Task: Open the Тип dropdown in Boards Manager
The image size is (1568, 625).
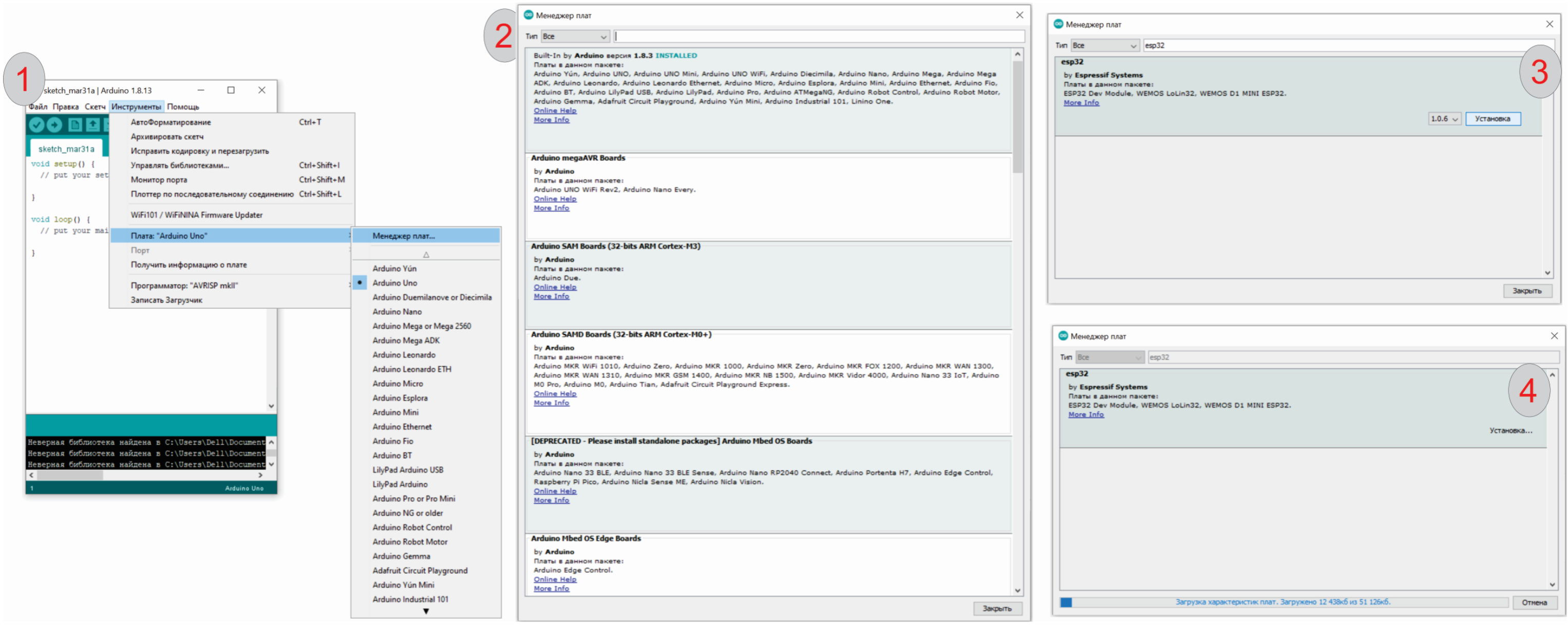Action: click(575, 36)
